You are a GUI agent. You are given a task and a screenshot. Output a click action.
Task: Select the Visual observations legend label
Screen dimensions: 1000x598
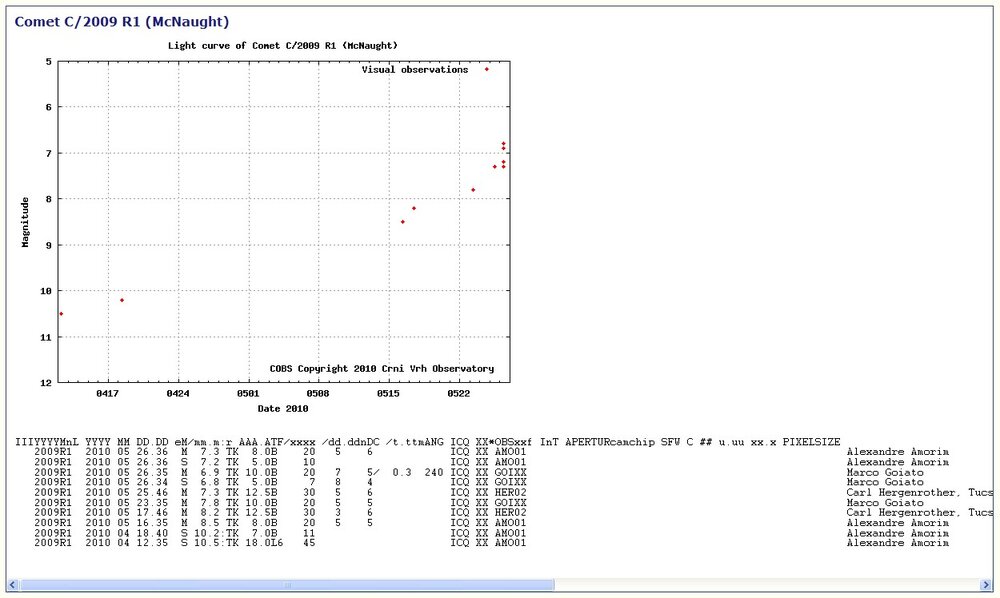click(415, 70)
